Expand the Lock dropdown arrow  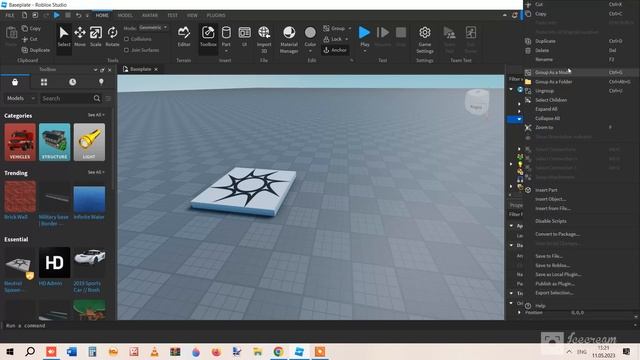pos(347,39)
